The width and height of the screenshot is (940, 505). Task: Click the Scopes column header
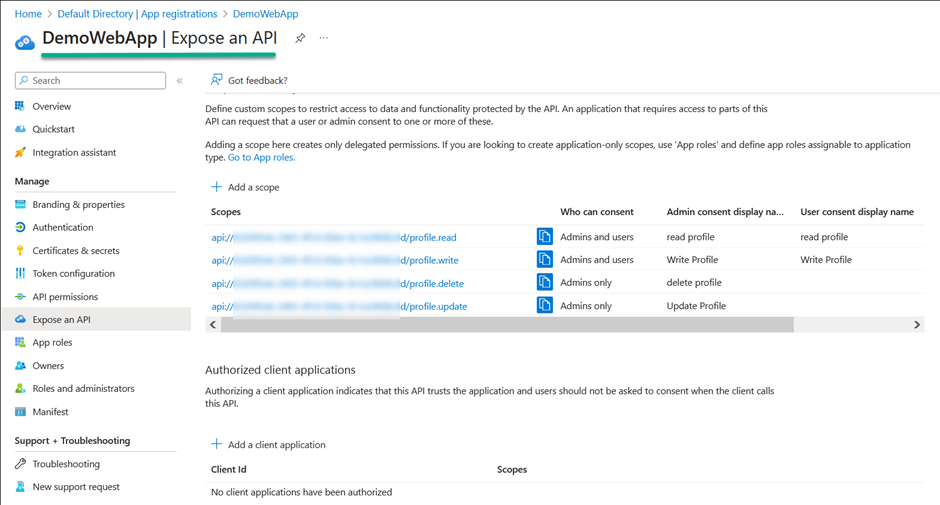pyautogui.click(x=225, y=212)
